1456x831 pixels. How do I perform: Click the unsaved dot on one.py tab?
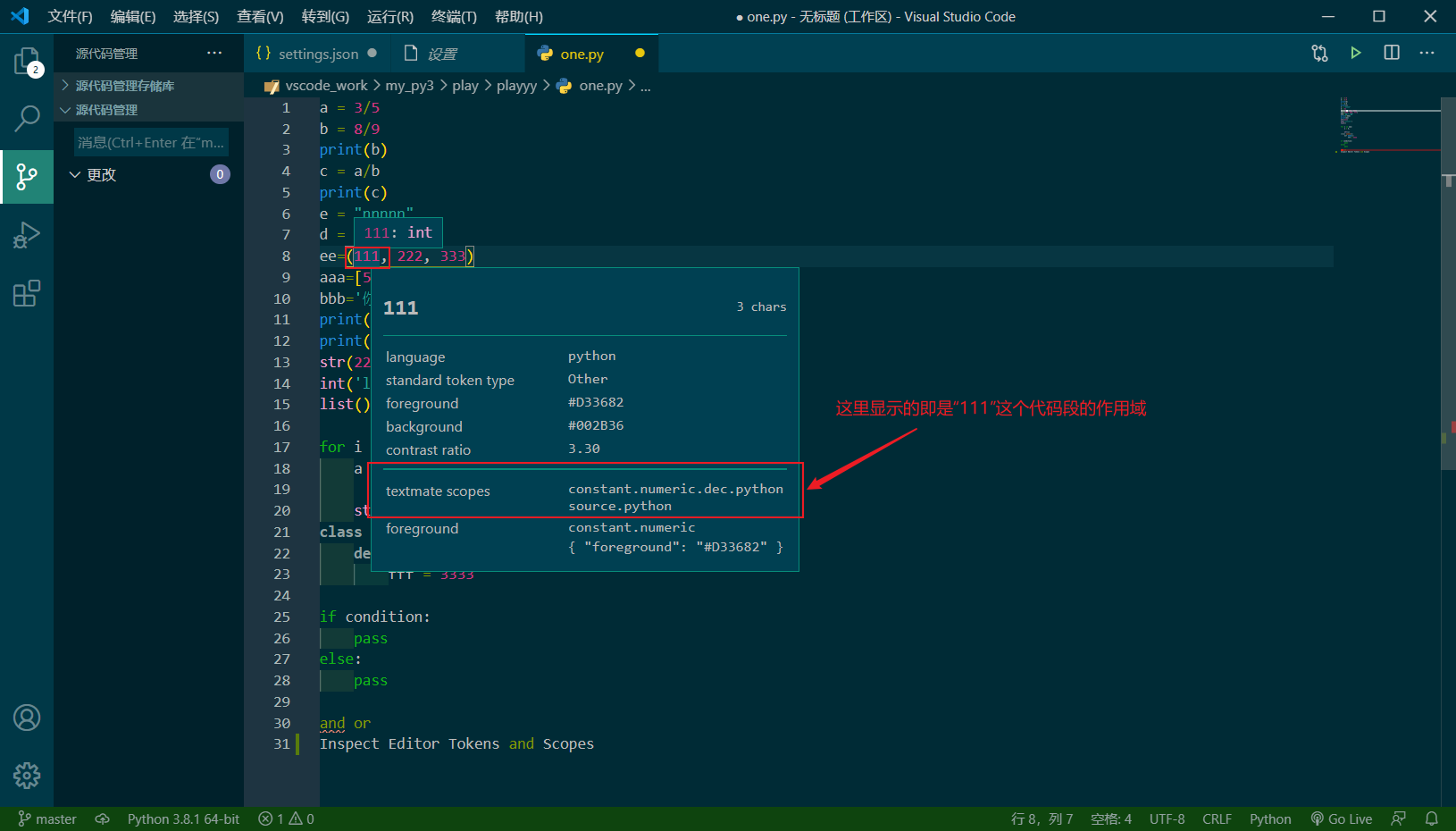(x=640, y=53)
